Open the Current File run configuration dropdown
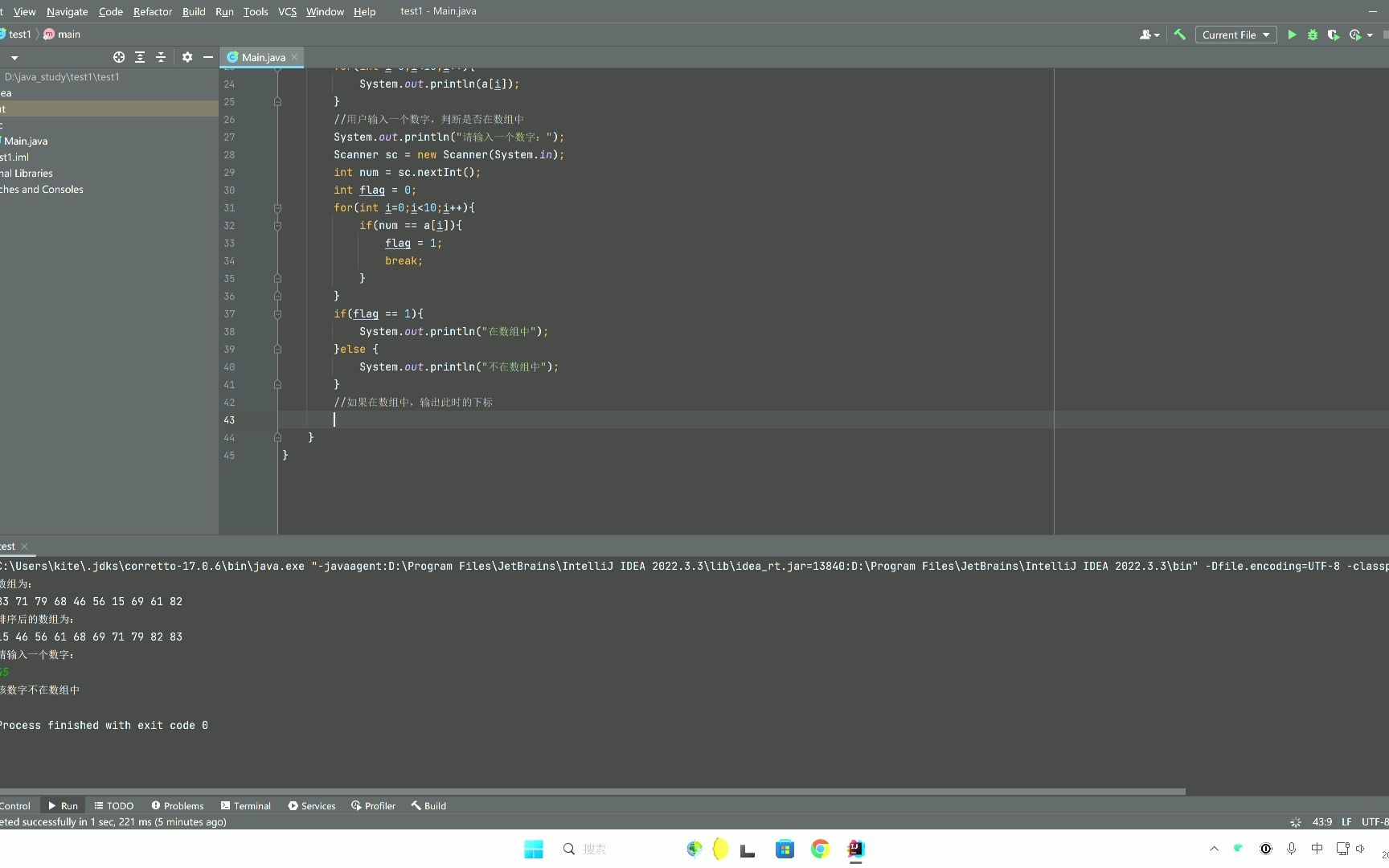Viewport: 1389px width, 868px height. 1235,35
